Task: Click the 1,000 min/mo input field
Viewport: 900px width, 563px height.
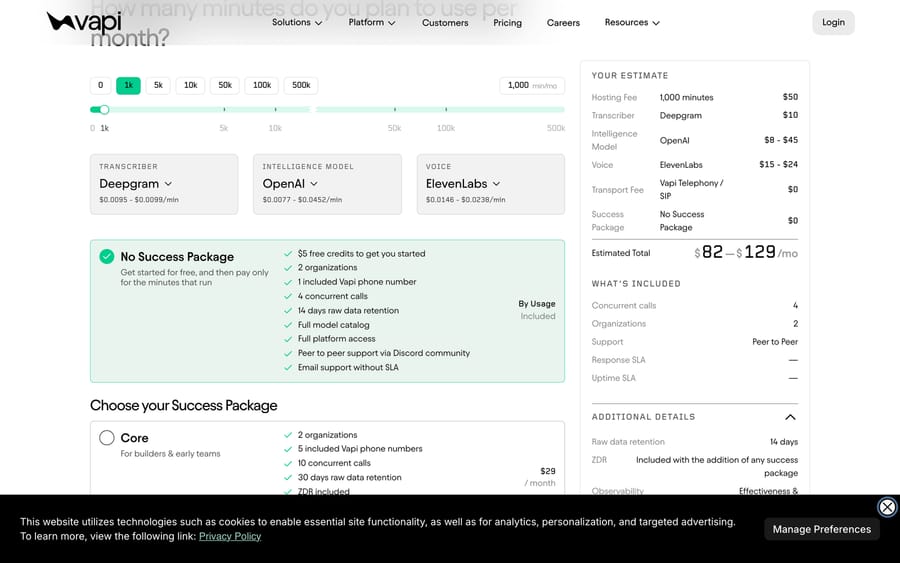Action: (x=532, y=86)
